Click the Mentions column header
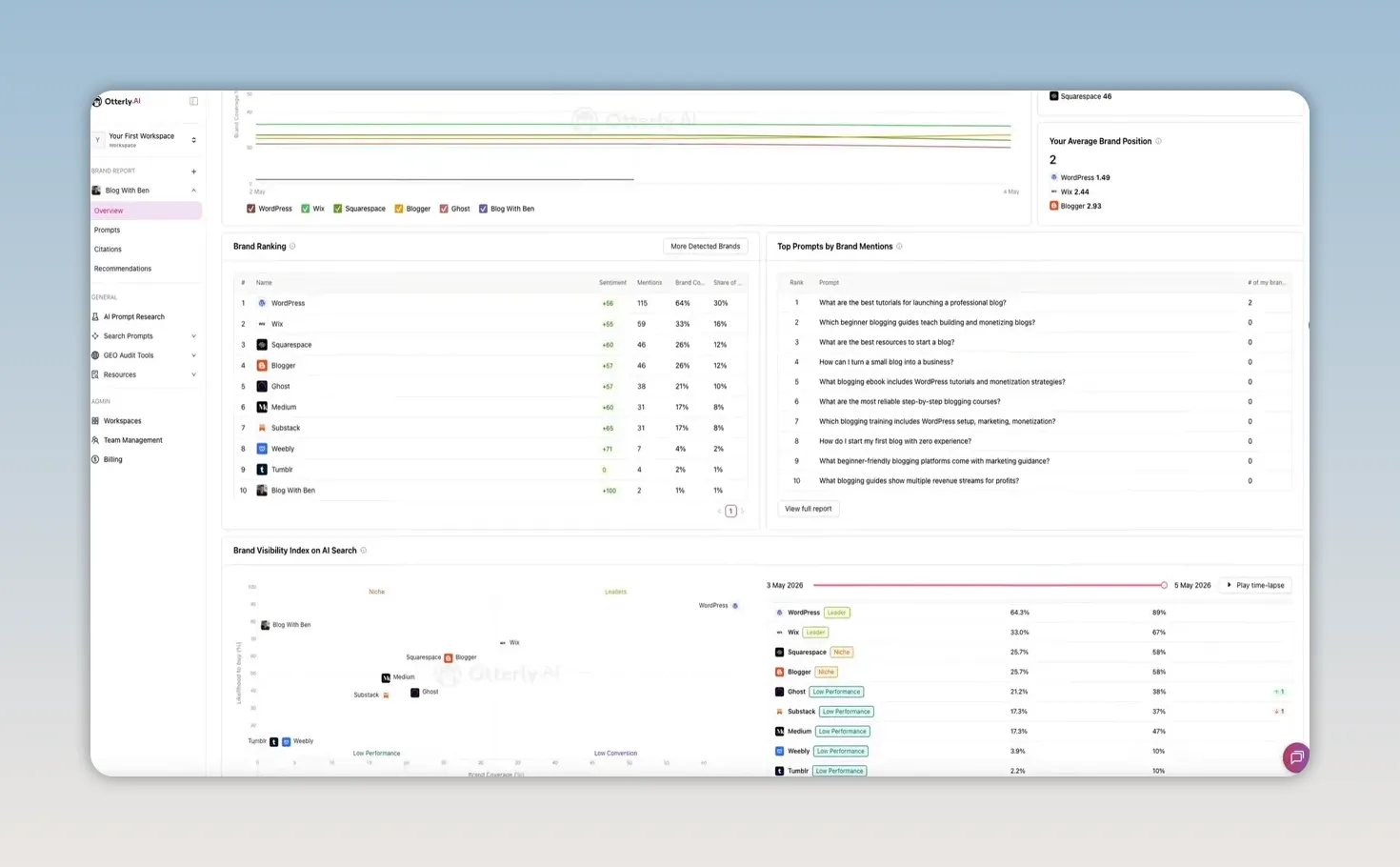Viewport: 1400px width, 867px height. 649,283
